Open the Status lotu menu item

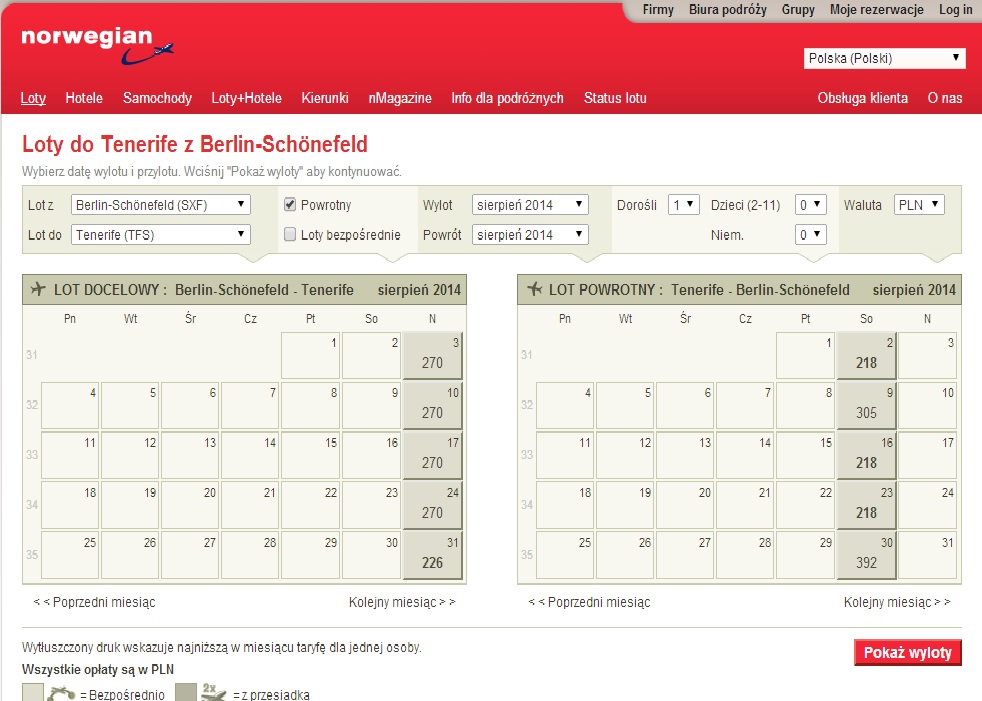[x=615, y=98]
